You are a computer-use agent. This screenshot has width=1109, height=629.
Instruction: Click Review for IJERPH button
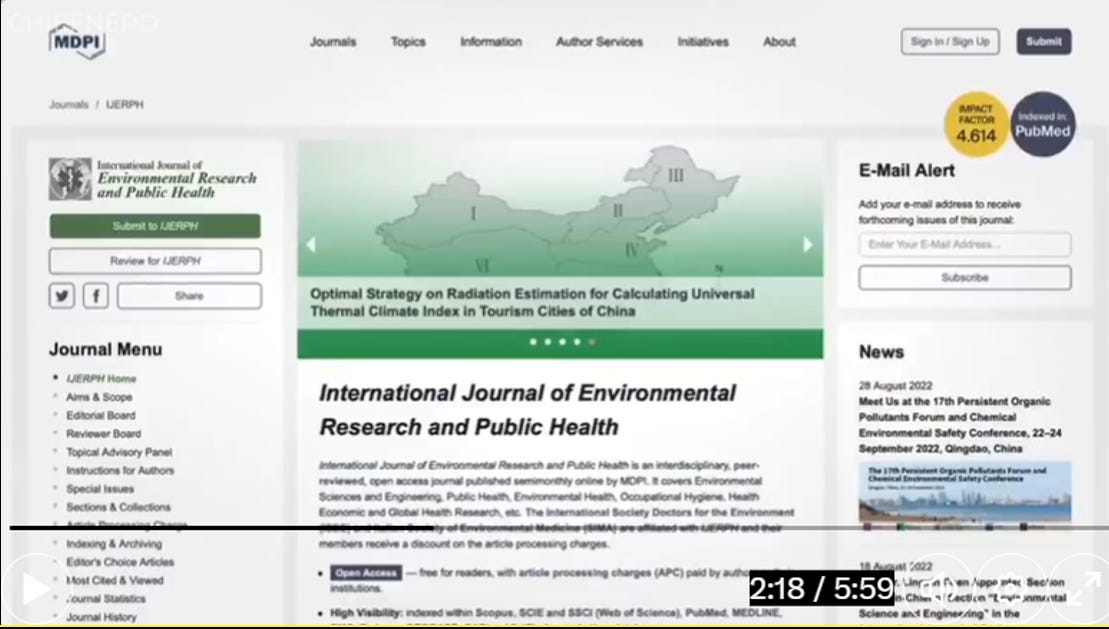(155, 261)
